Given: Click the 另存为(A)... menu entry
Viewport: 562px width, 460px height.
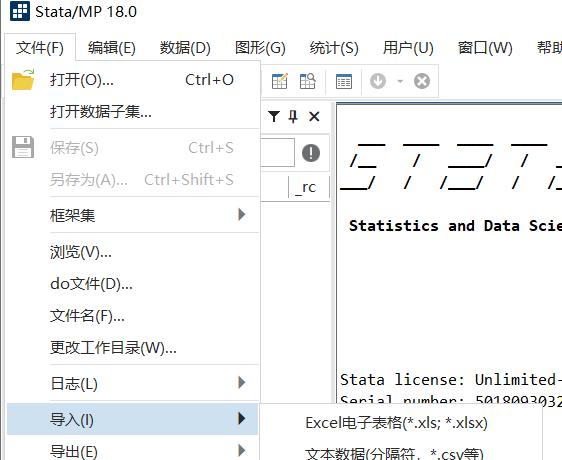Looking at the screenshot, I should point(133,180).
